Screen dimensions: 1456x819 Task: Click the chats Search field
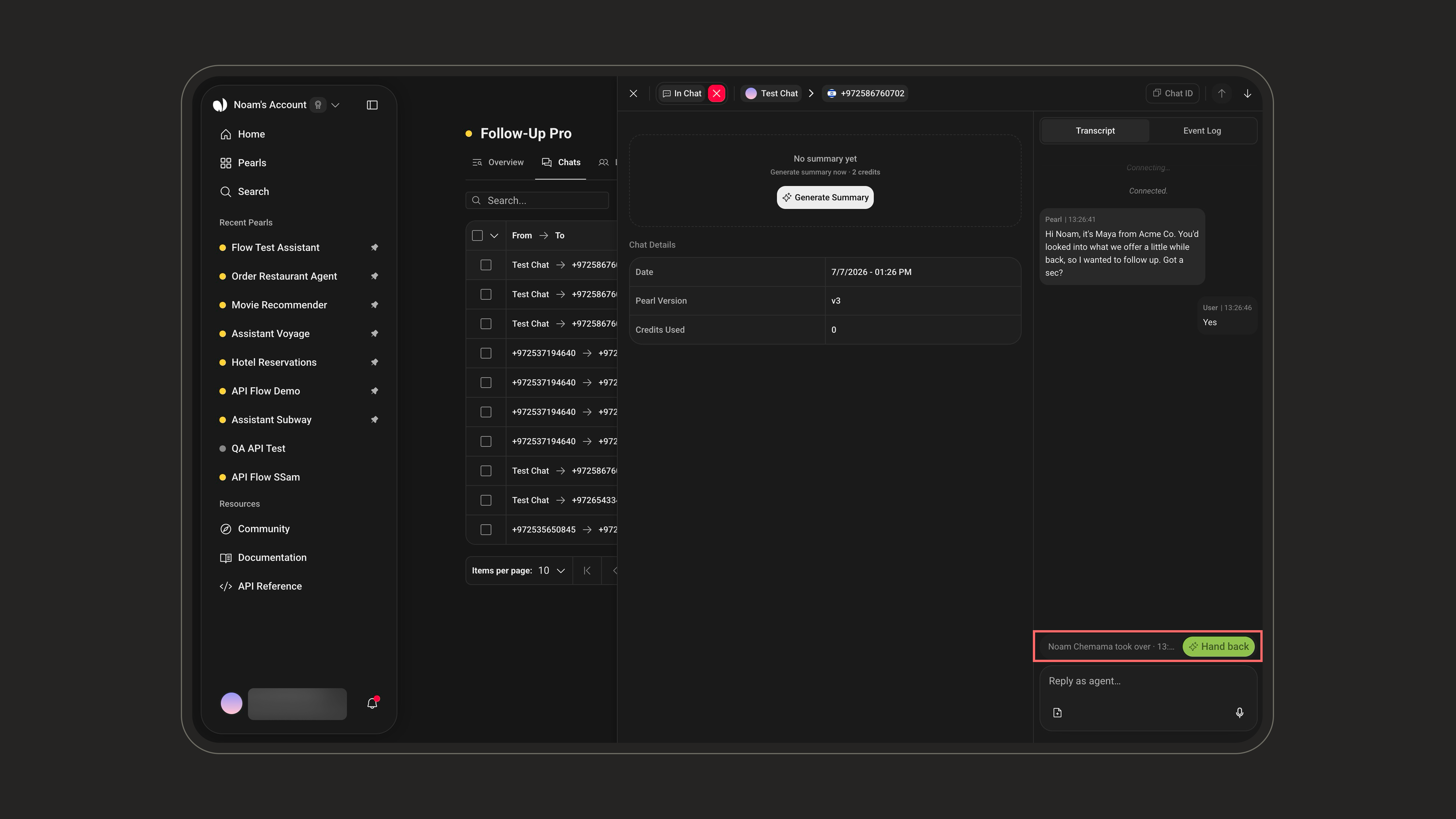tap(537, 201)
